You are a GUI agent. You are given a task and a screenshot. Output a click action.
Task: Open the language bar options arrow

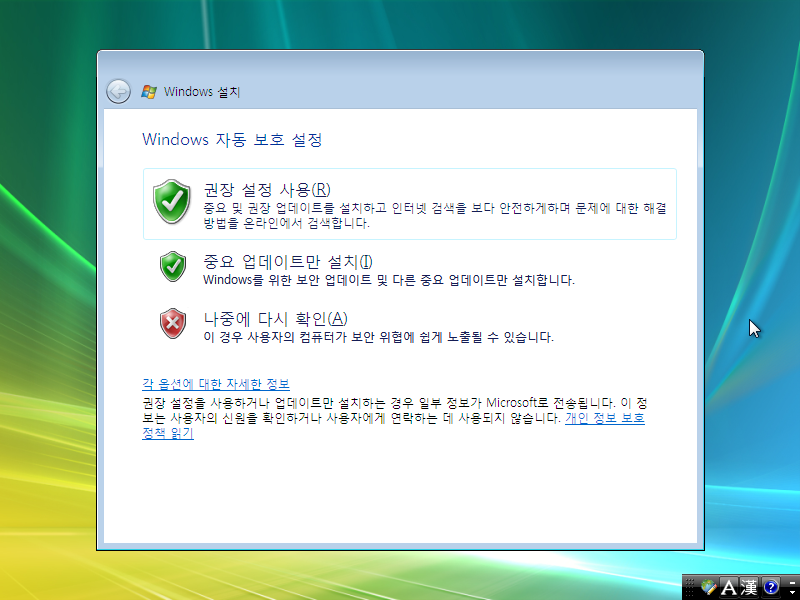tap(792, 592)
